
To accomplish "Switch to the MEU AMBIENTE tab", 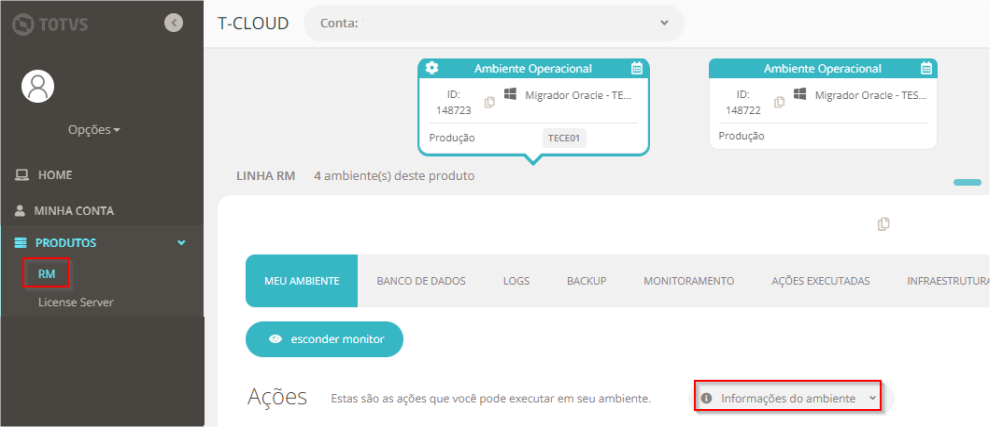I will click(302, 281).
